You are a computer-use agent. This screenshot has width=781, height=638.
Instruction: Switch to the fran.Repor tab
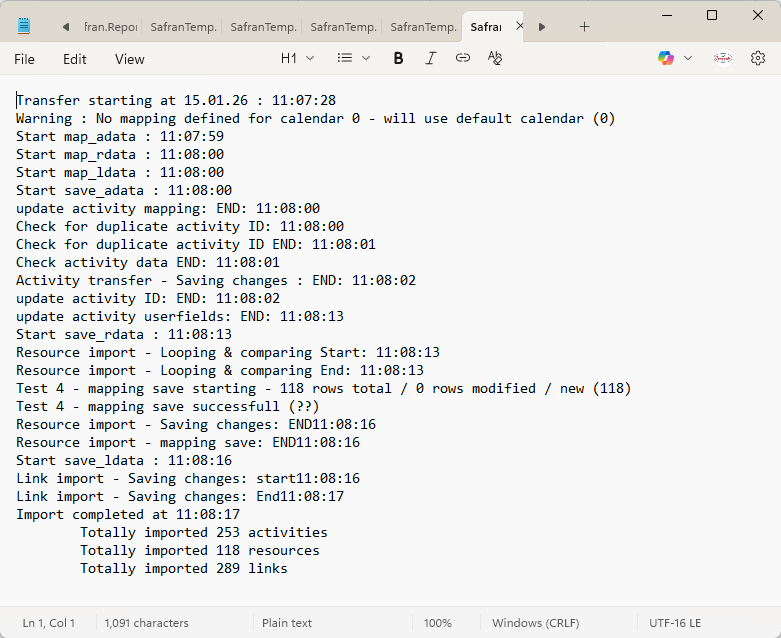(x=110, y=26)
